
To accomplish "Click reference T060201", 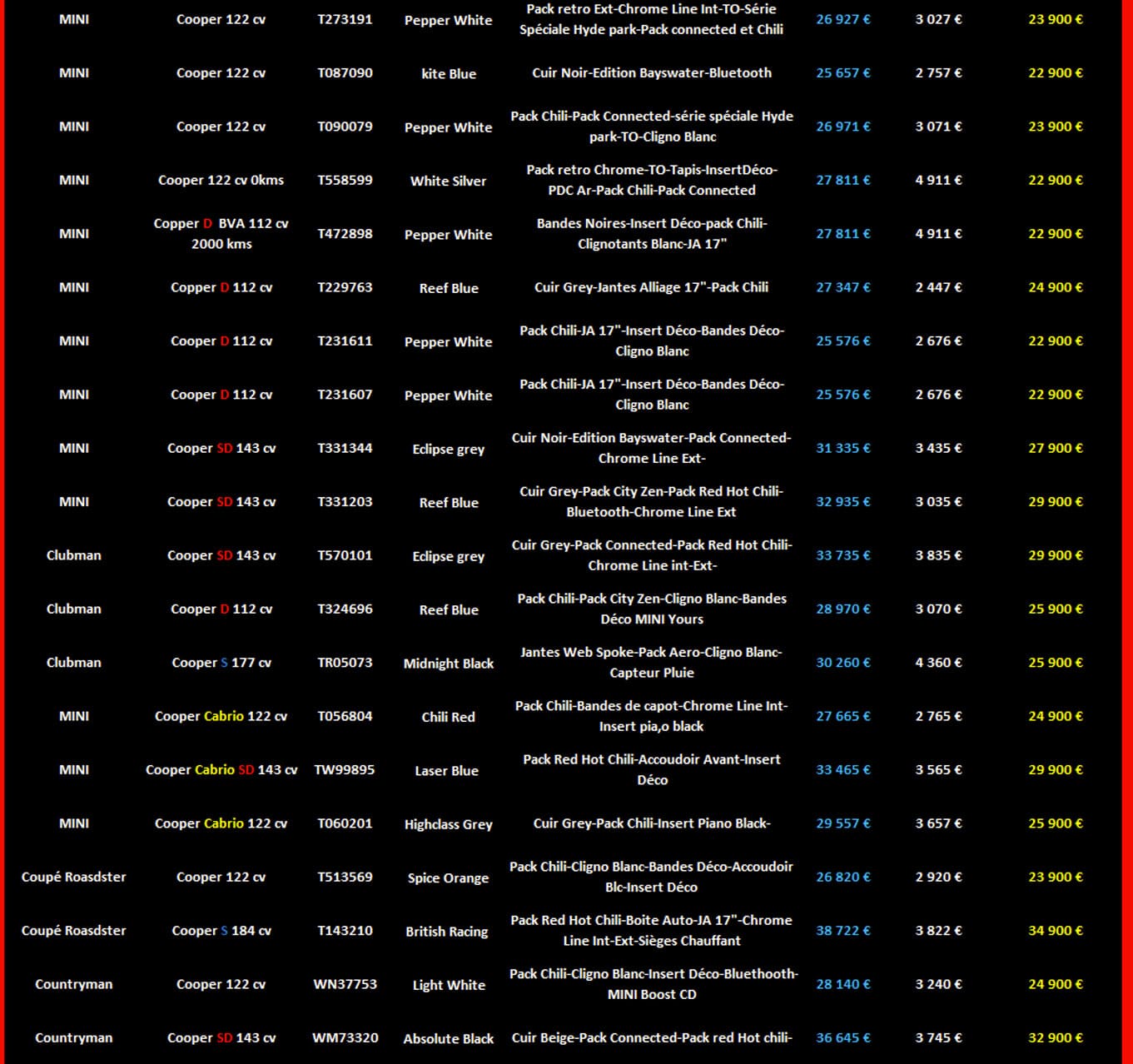I will point(345,823).
